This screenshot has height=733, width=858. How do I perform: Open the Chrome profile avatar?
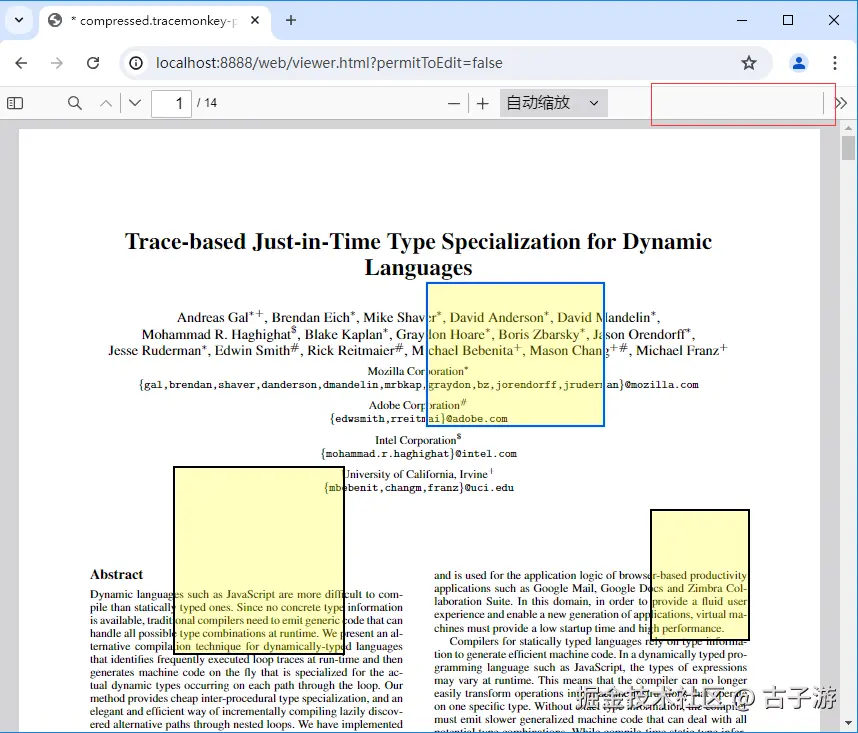(799, 63)
